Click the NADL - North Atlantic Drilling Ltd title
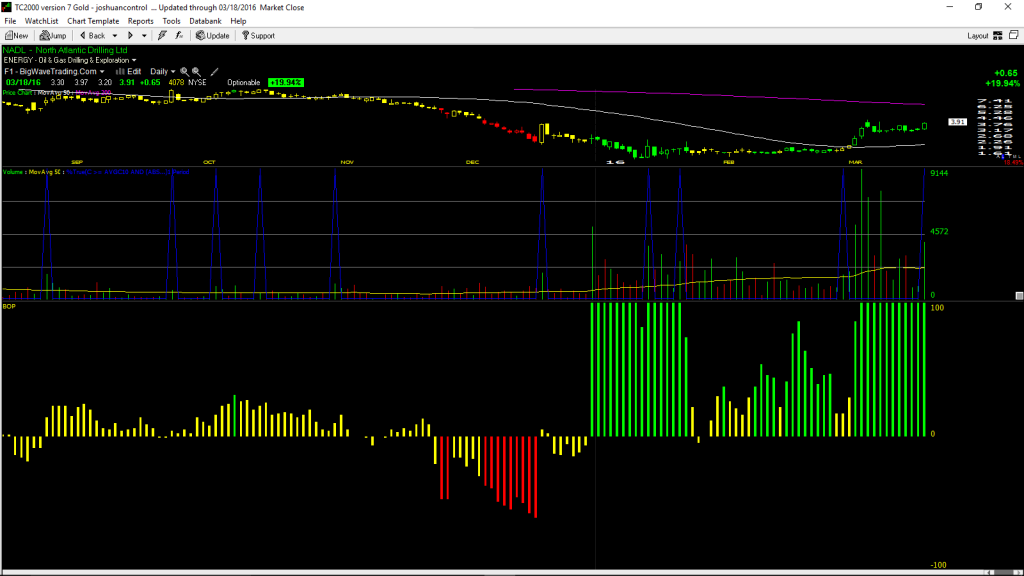The width and height of the screenshot is (1024, 576). click(65, 50)
